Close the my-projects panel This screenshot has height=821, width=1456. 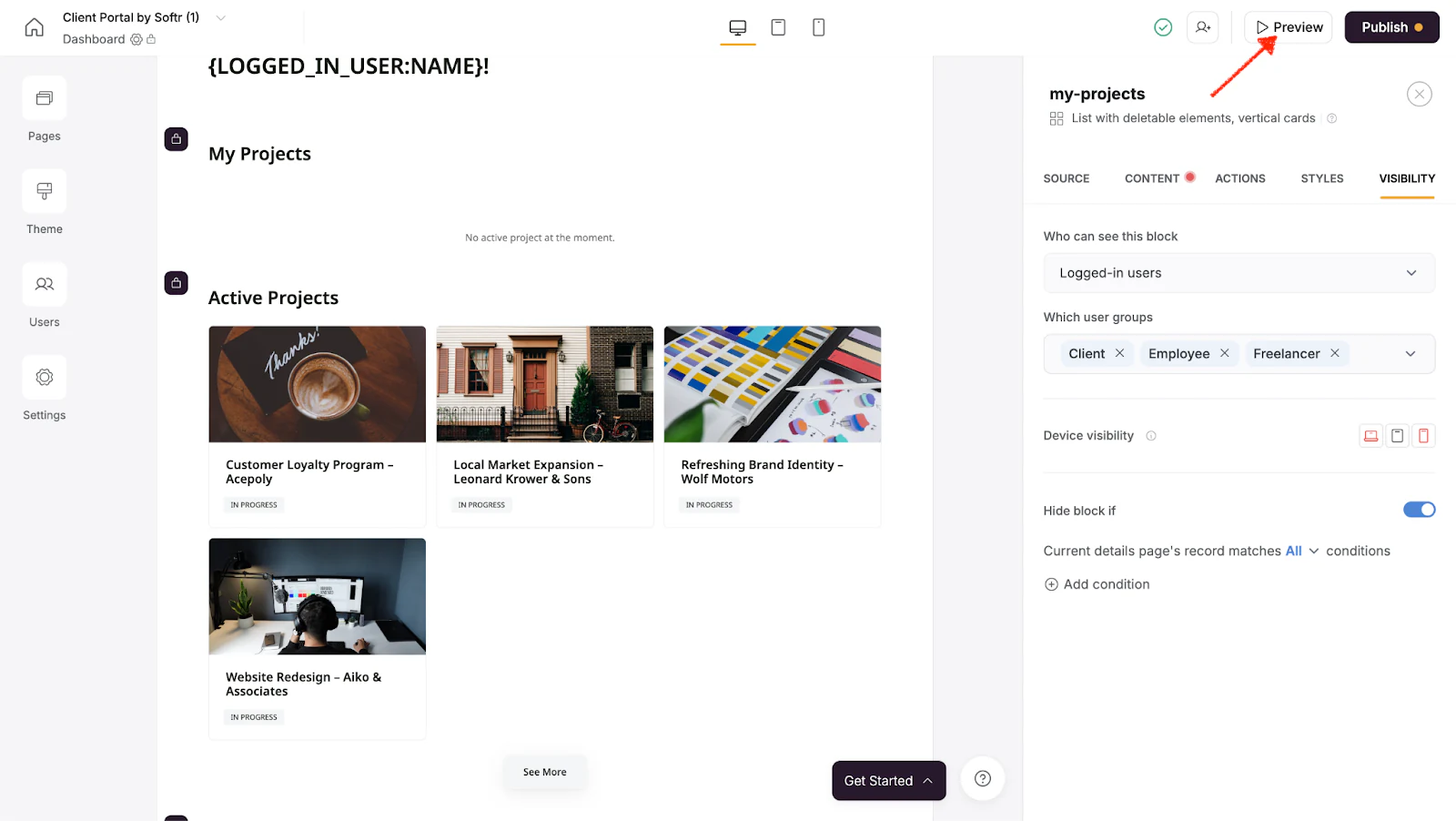click(x=1419, y=94)
